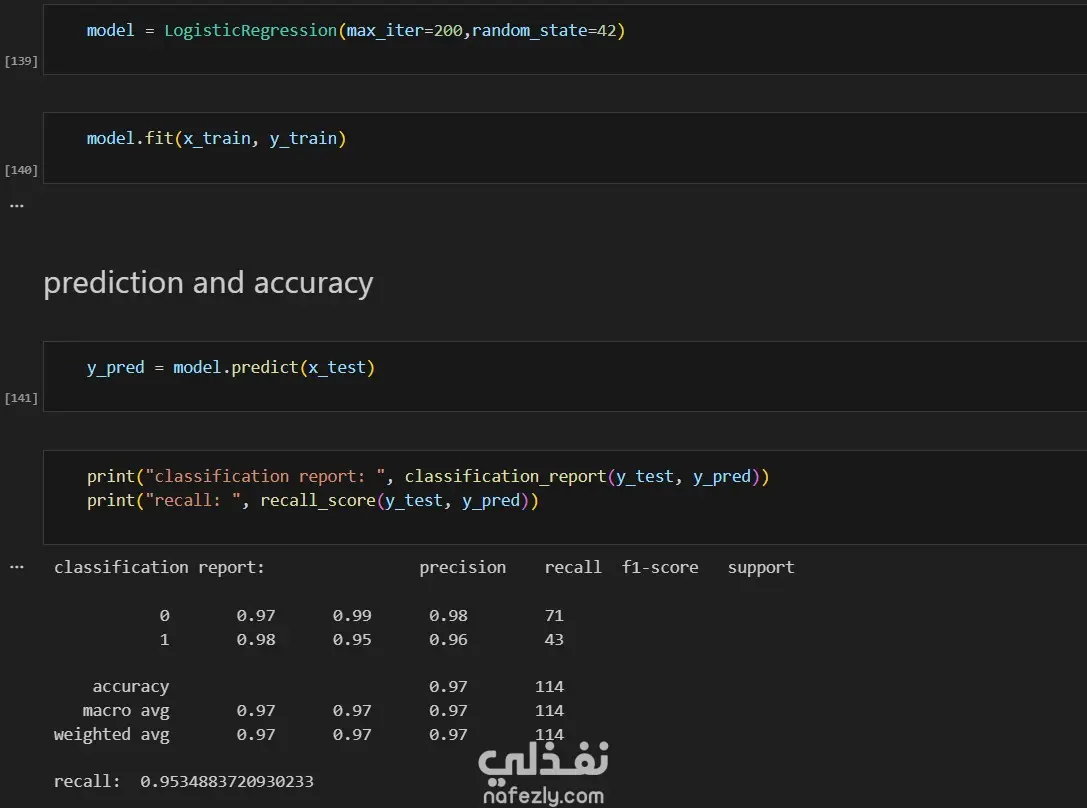This screenshot has height=808, width=1087.
Task: Click the 'f1-score' output column header
Action: pyautogui.click(x=660, y=567)
